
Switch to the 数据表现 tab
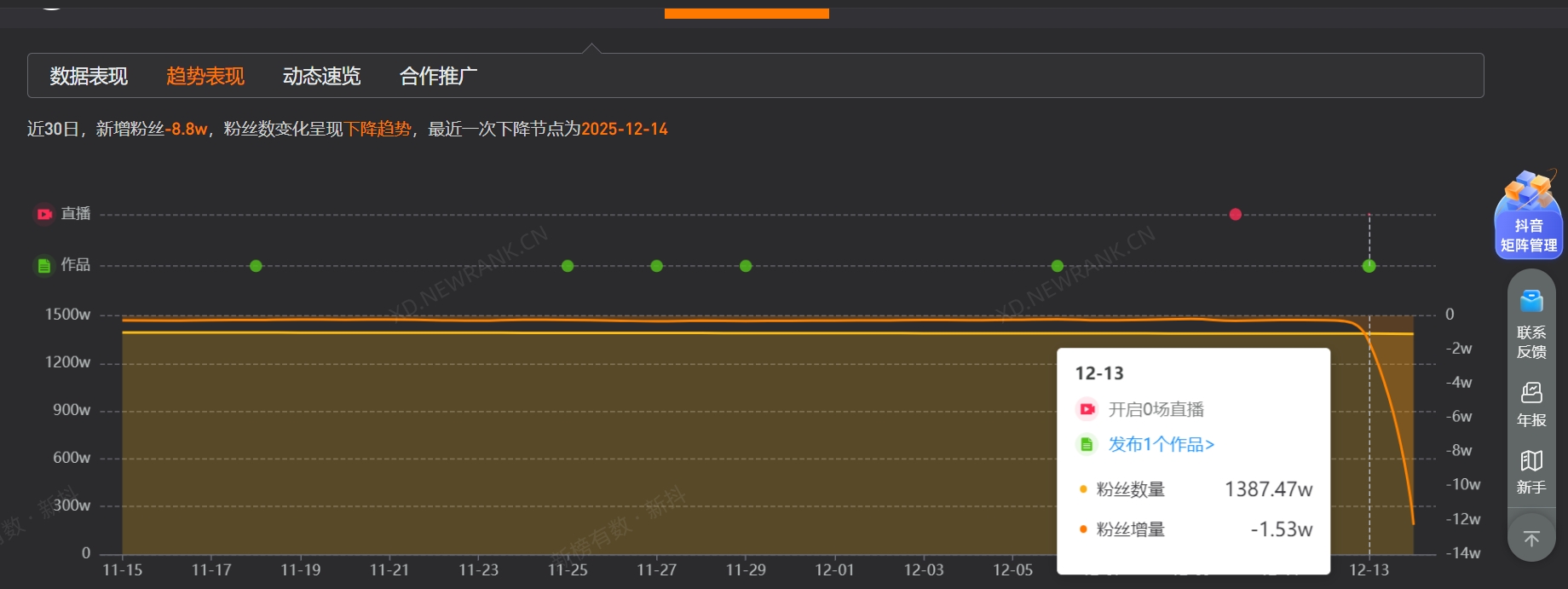click(89, 77)
